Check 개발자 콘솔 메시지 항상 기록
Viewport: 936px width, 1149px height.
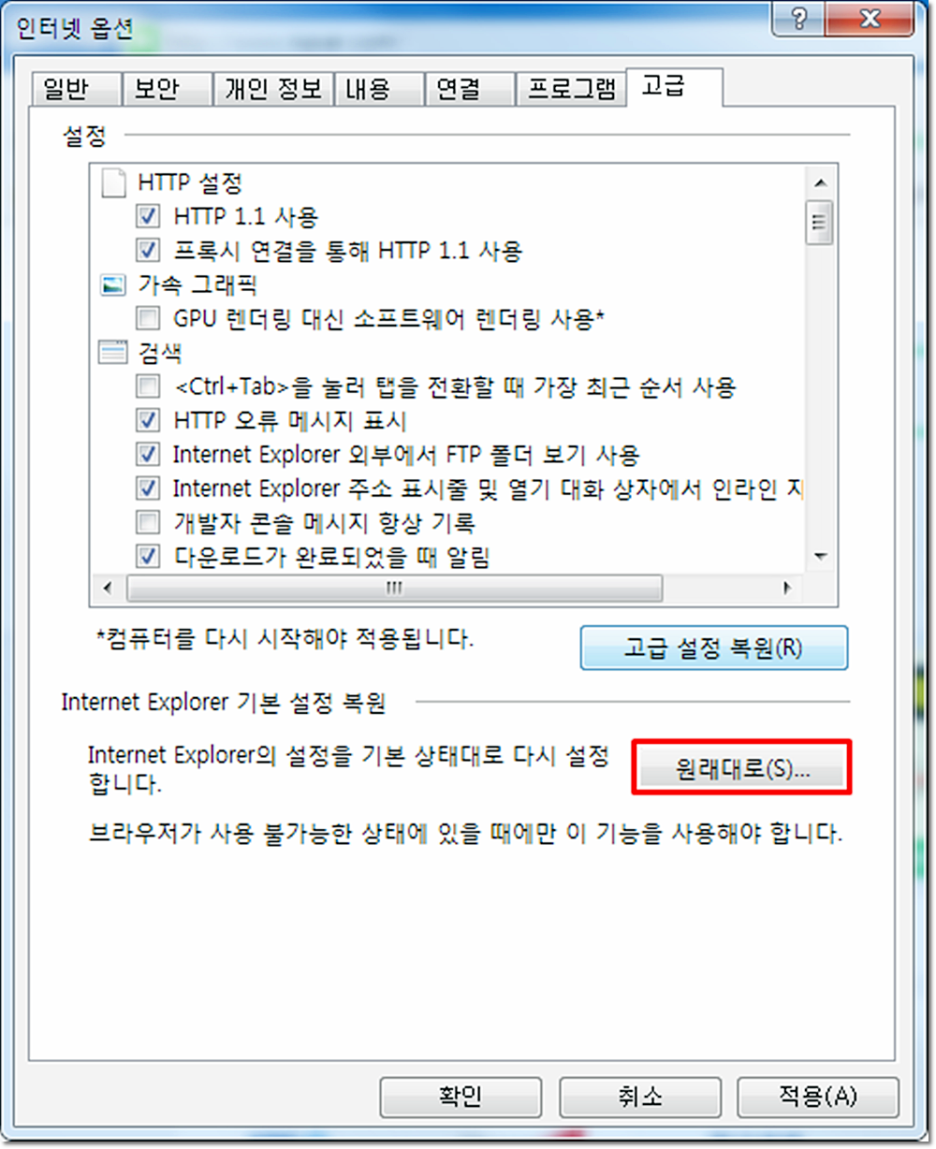(148, 522)
